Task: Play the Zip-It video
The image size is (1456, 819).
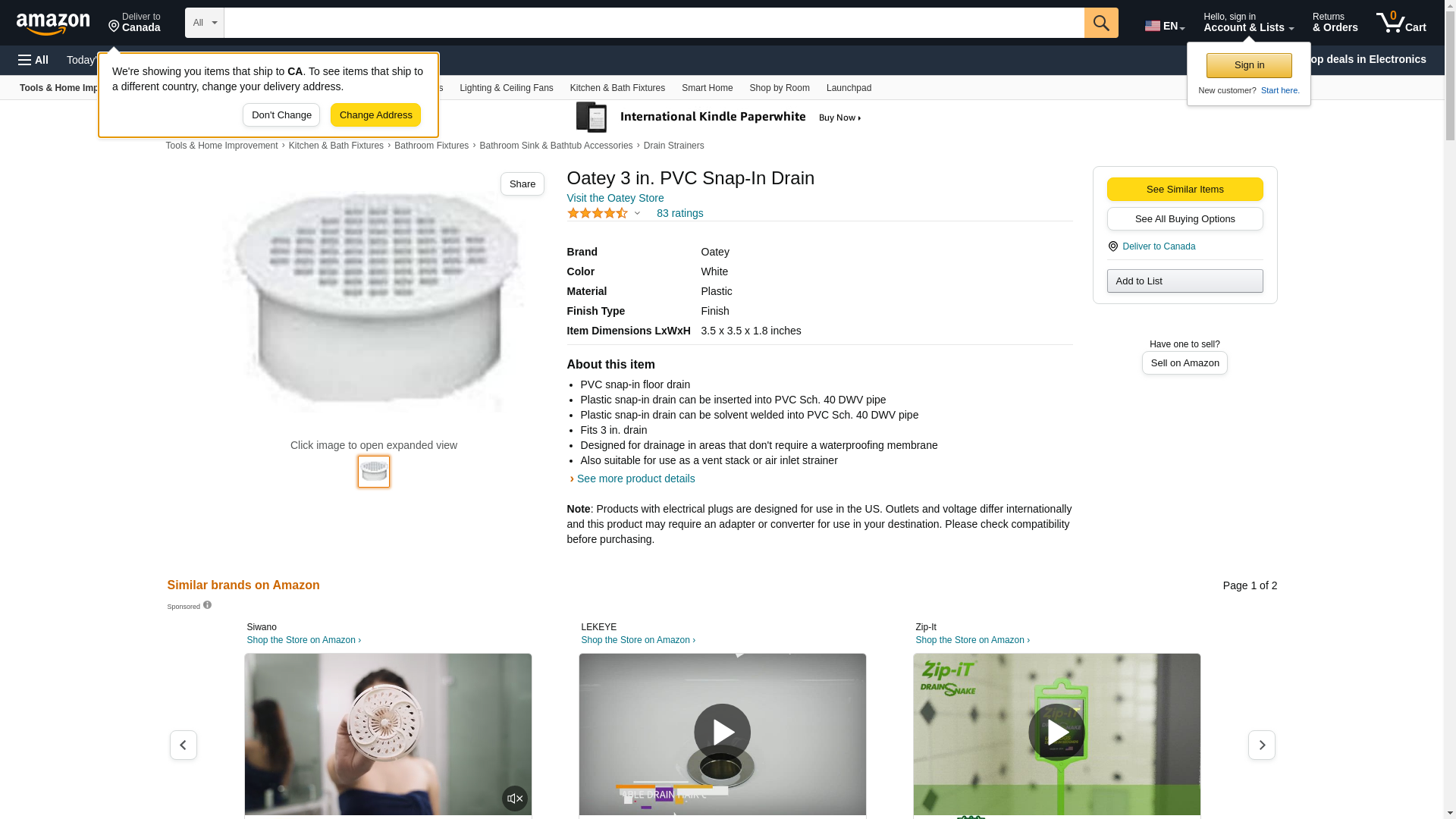Action: click(1056, 732)
